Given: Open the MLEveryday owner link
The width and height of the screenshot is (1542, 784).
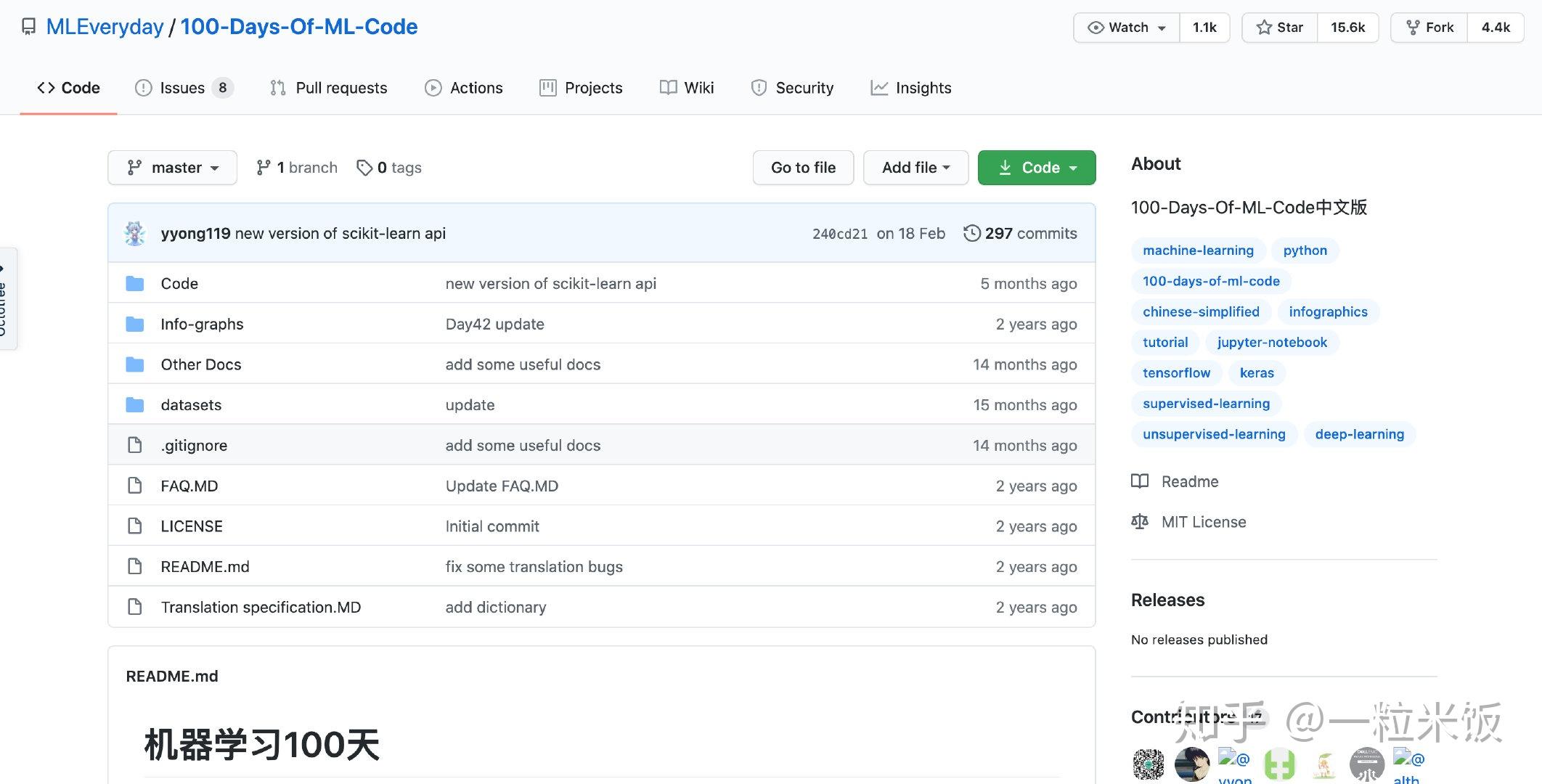Looking at the screenshot, I should (105, 27).
